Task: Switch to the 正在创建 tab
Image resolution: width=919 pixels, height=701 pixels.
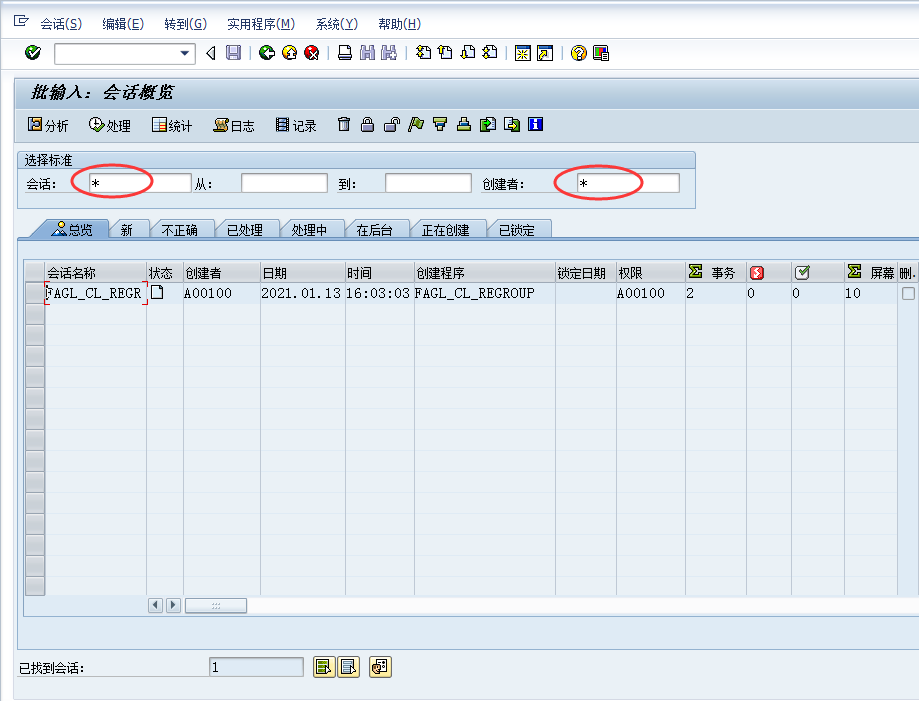Action: click(446, 230)
